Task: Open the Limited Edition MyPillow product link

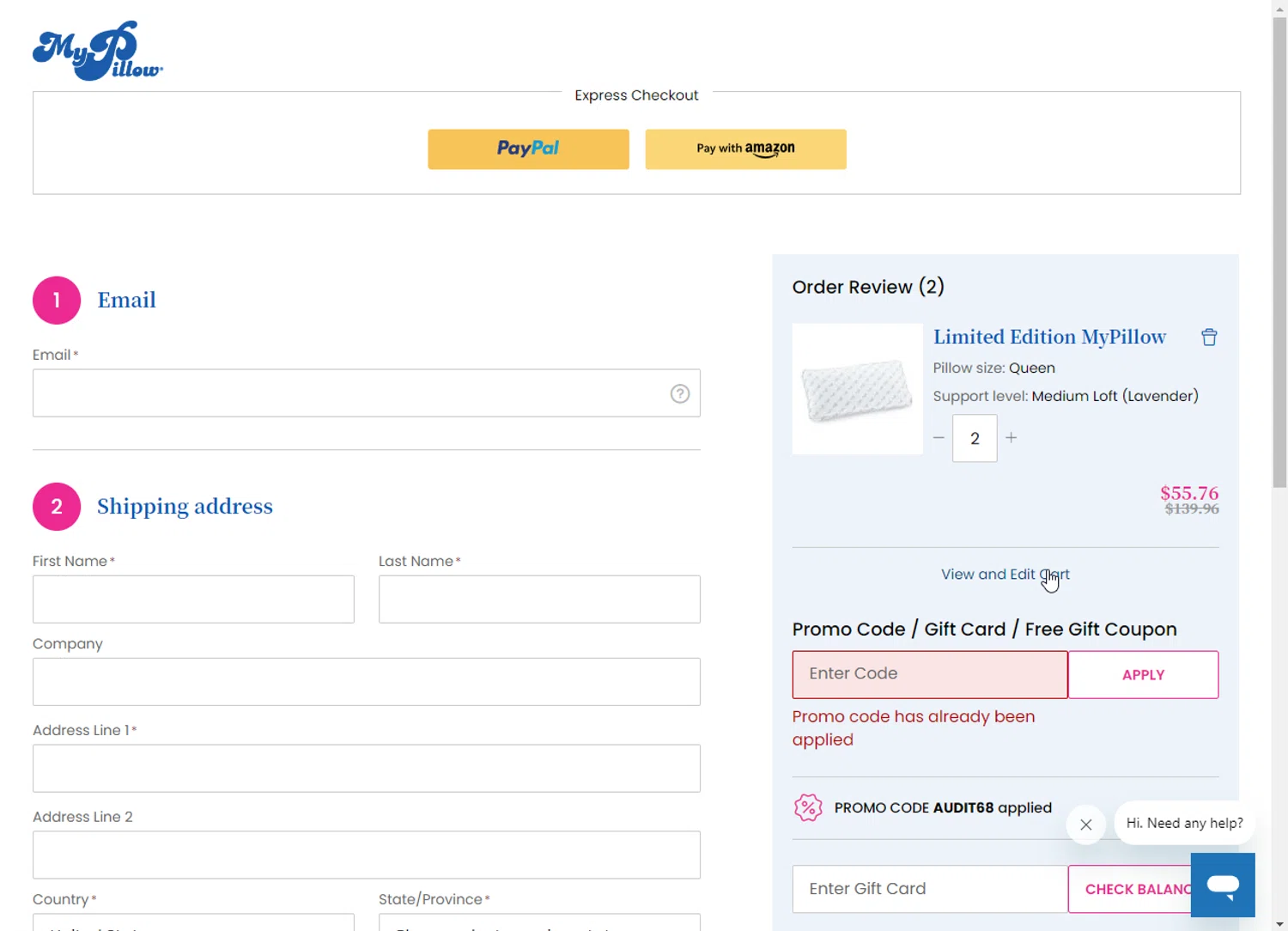Action: [1049, 337]
